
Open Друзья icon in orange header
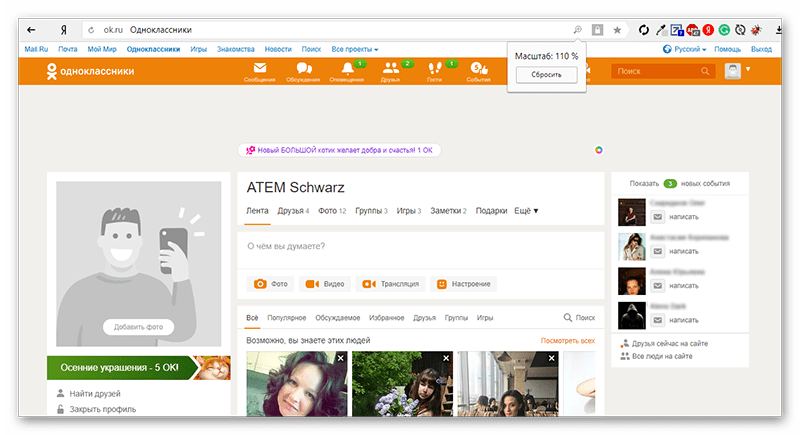(391, 68)
